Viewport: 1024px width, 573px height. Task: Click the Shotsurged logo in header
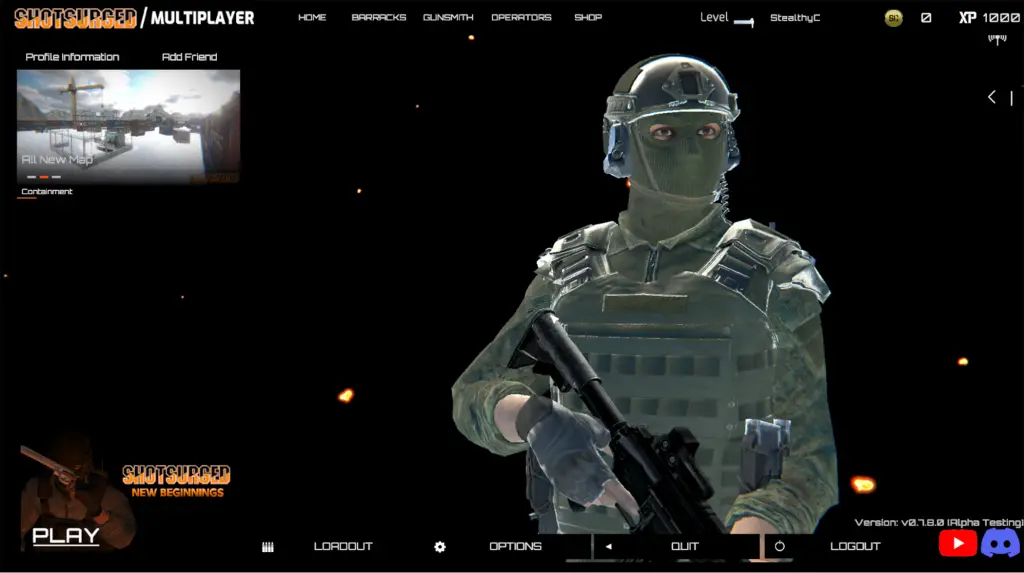tap(75, 18)
